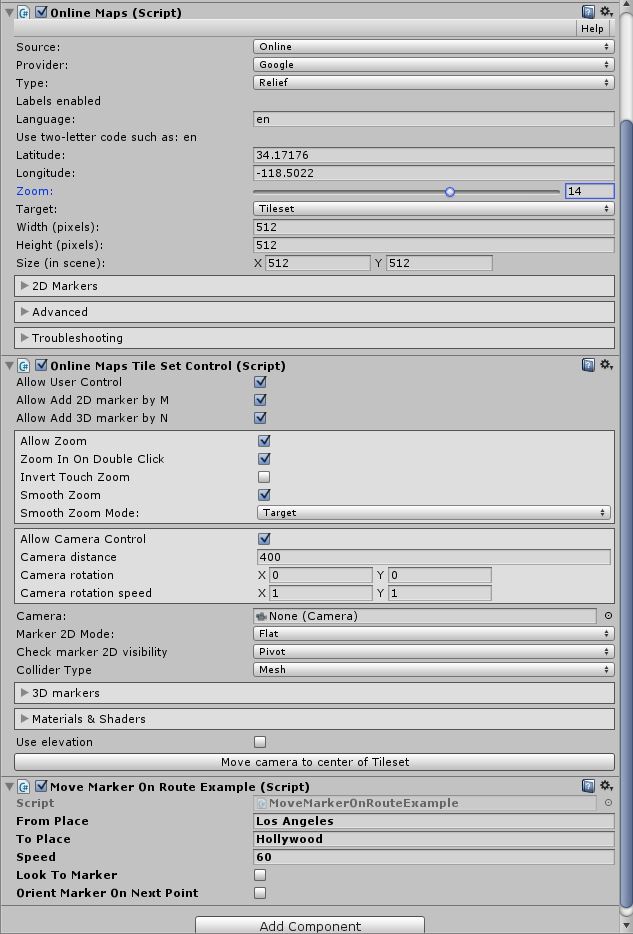Enable Use elevation checkbox

click(260, 742)
